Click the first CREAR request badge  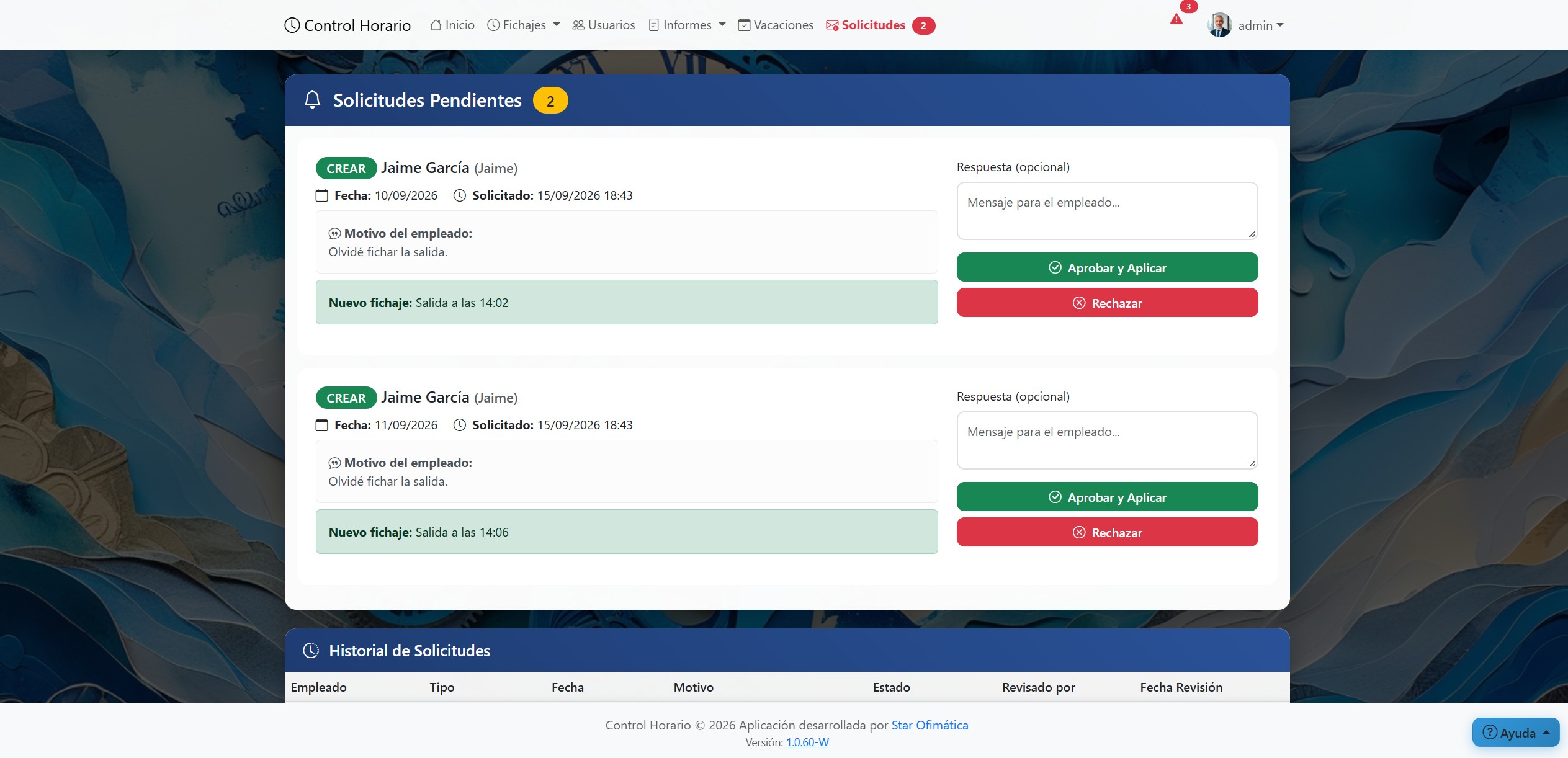(346, 168)
